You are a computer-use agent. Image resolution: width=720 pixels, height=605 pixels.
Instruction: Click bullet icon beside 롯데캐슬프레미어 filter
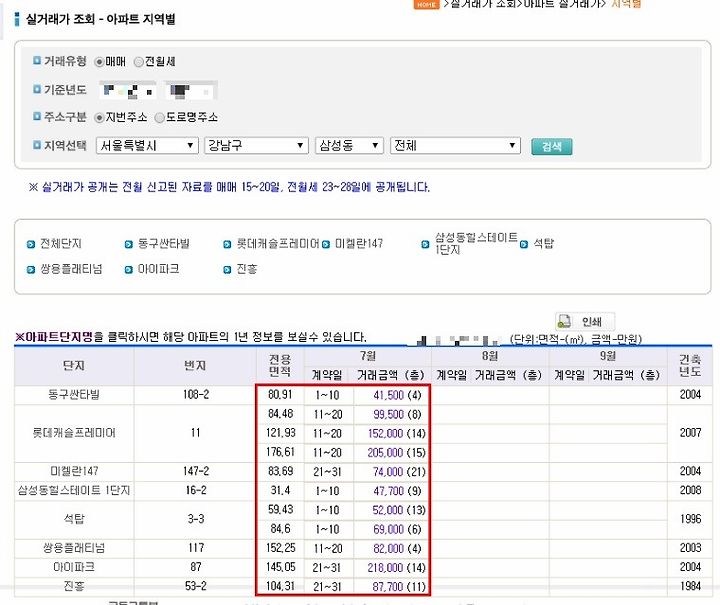(x=227, y=245)
